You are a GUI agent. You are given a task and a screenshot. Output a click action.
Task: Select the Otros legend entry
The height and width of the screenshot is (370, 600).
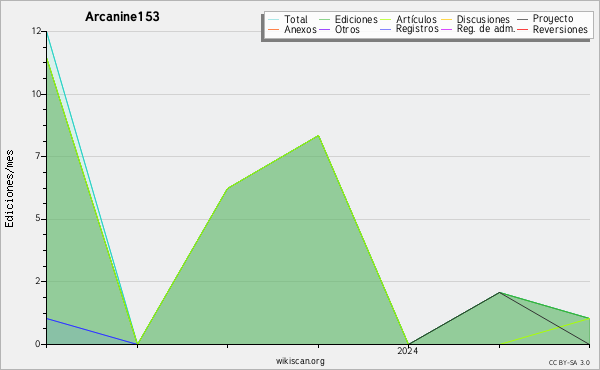pyautogui.click(x=339, y=29)
